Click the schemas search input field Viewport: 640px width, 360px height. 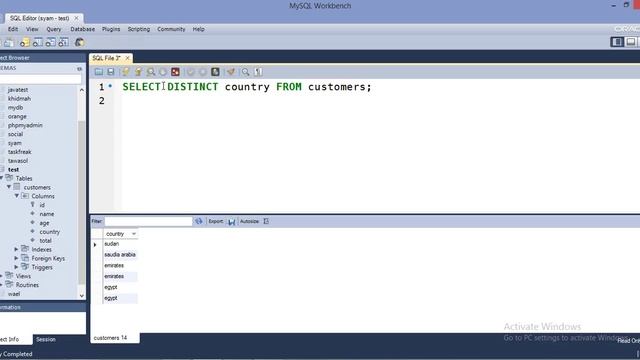pyautogui.click(x=40, y=79)
